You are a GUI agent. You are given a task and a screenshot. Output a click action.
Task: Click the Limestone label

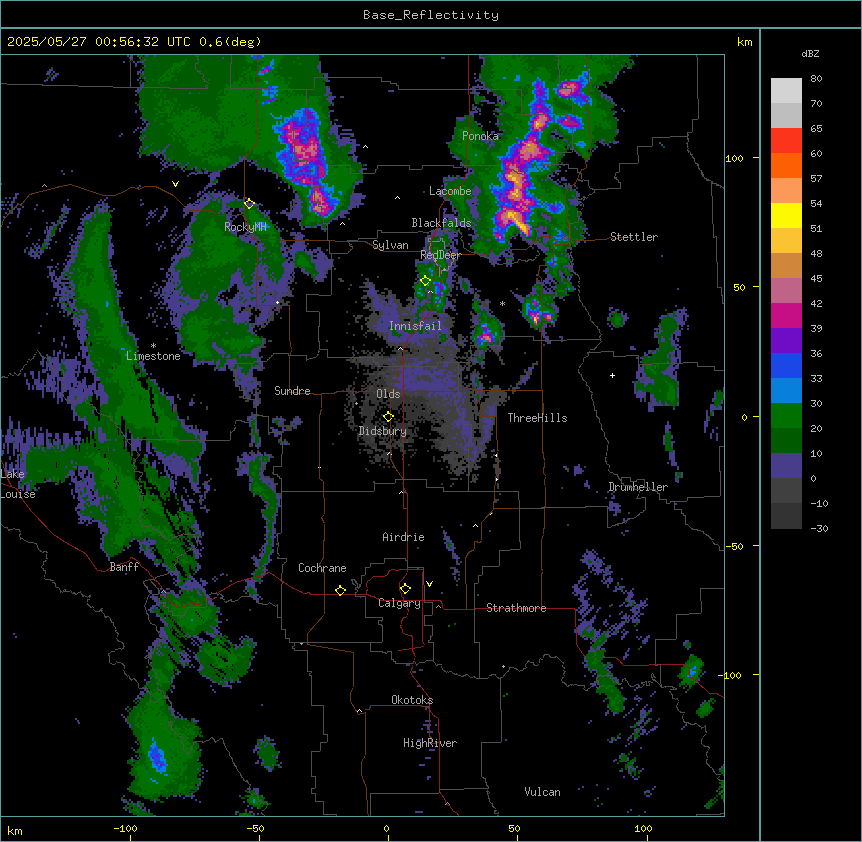tap(153, 356)
